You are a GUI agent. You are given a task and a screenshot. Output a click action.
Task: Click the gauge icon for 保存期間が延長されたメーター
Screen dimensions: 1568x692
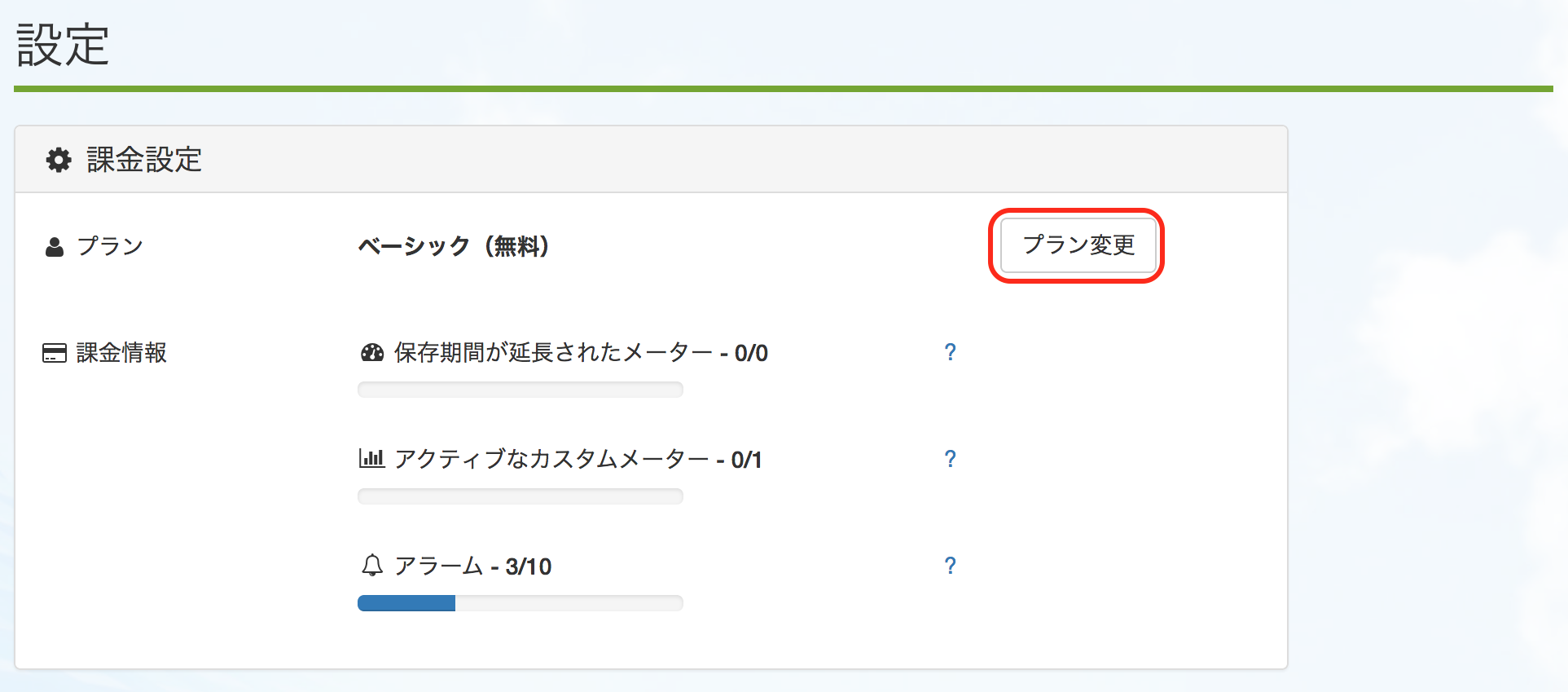(372, 353)
